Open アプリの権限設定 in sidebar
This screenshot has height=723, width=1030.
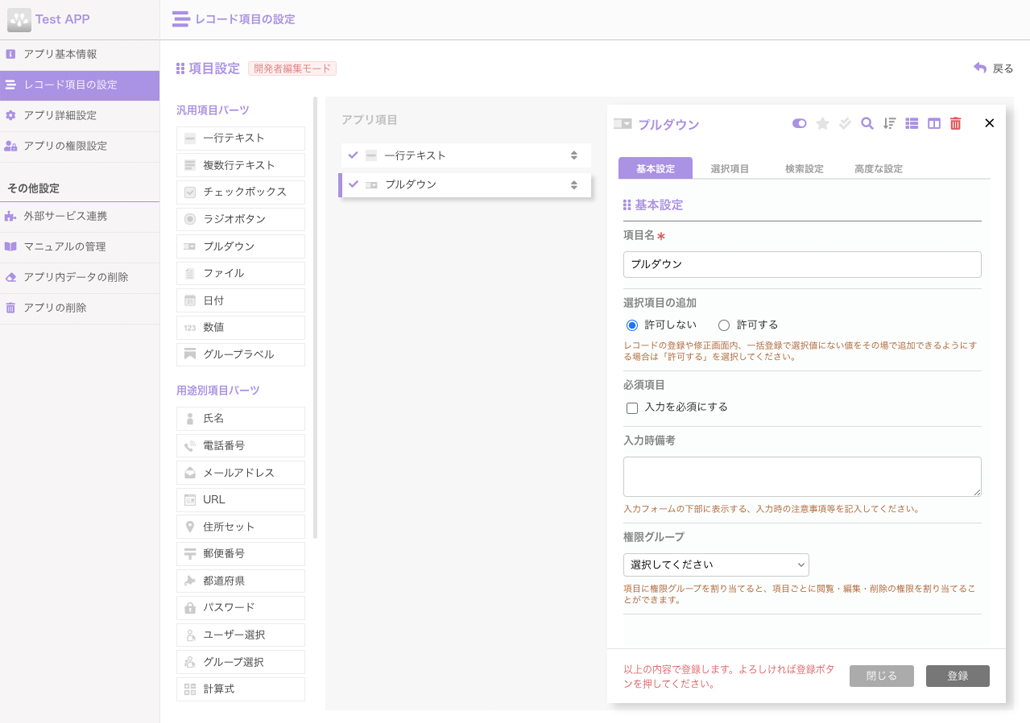click(79, 146)
